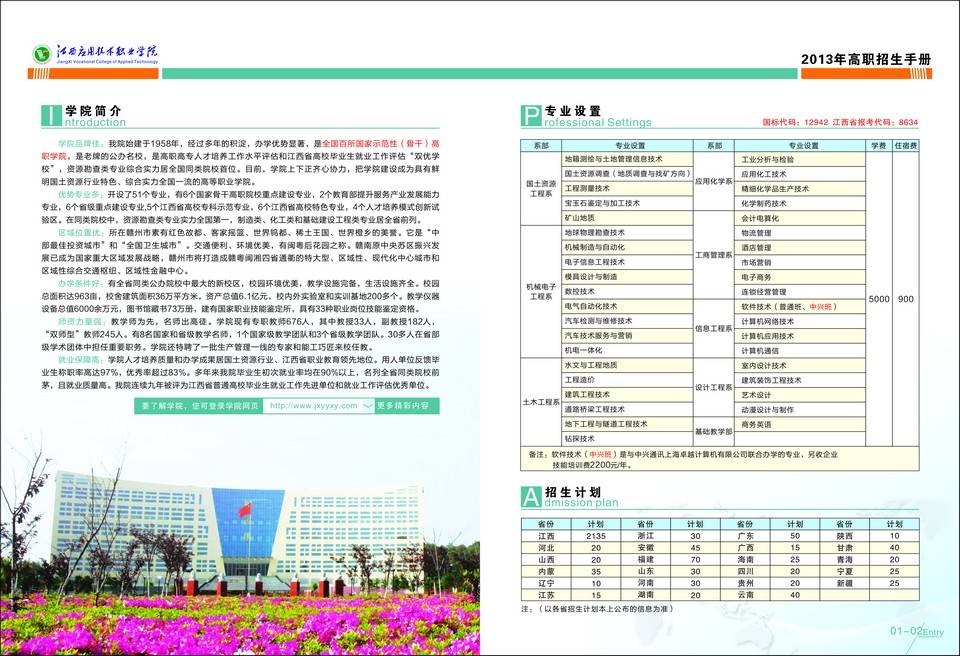The image size is (960, 656).
Task: Click the '广东' province cell
Action: (x=745, y=536)
